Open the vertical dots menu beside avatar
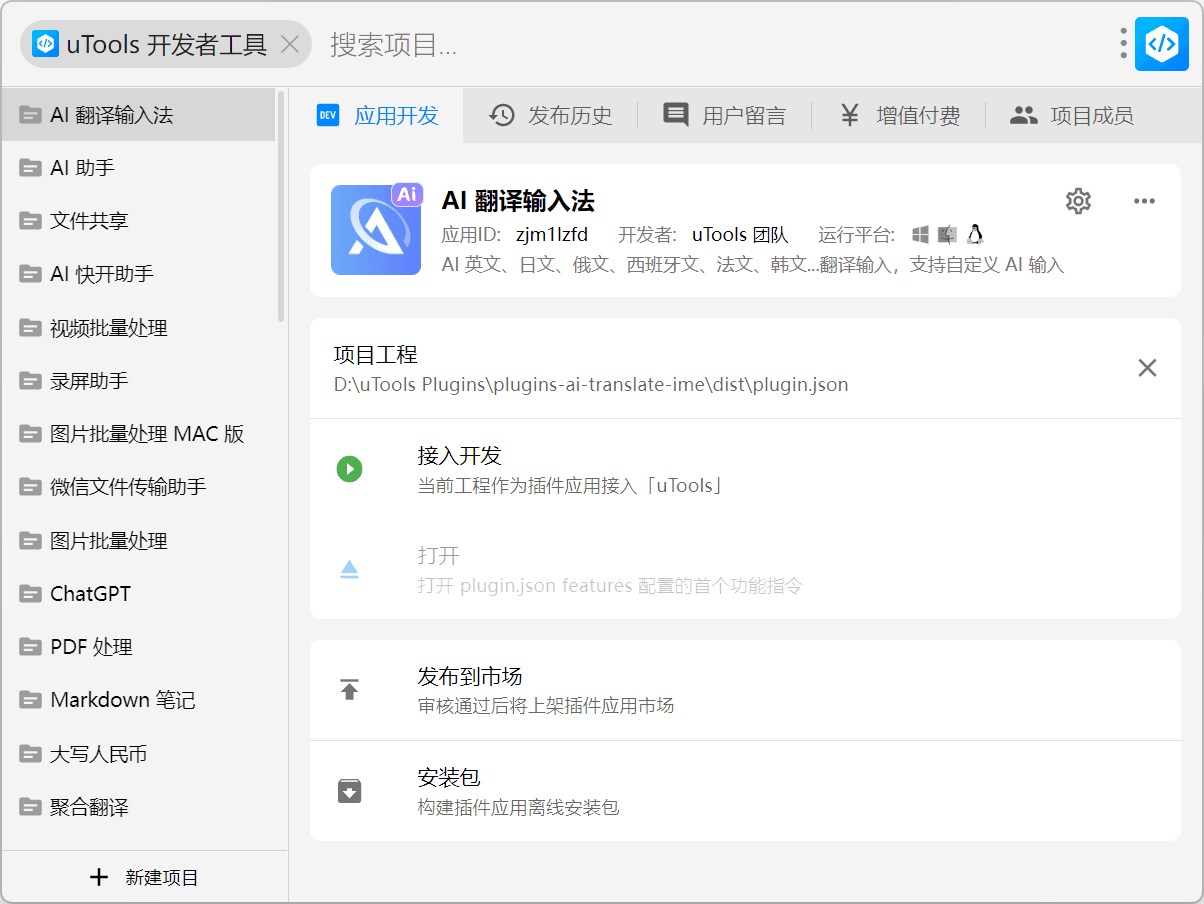Image resolution: width=1204 pixels, height=904 pixels. 1124,44
